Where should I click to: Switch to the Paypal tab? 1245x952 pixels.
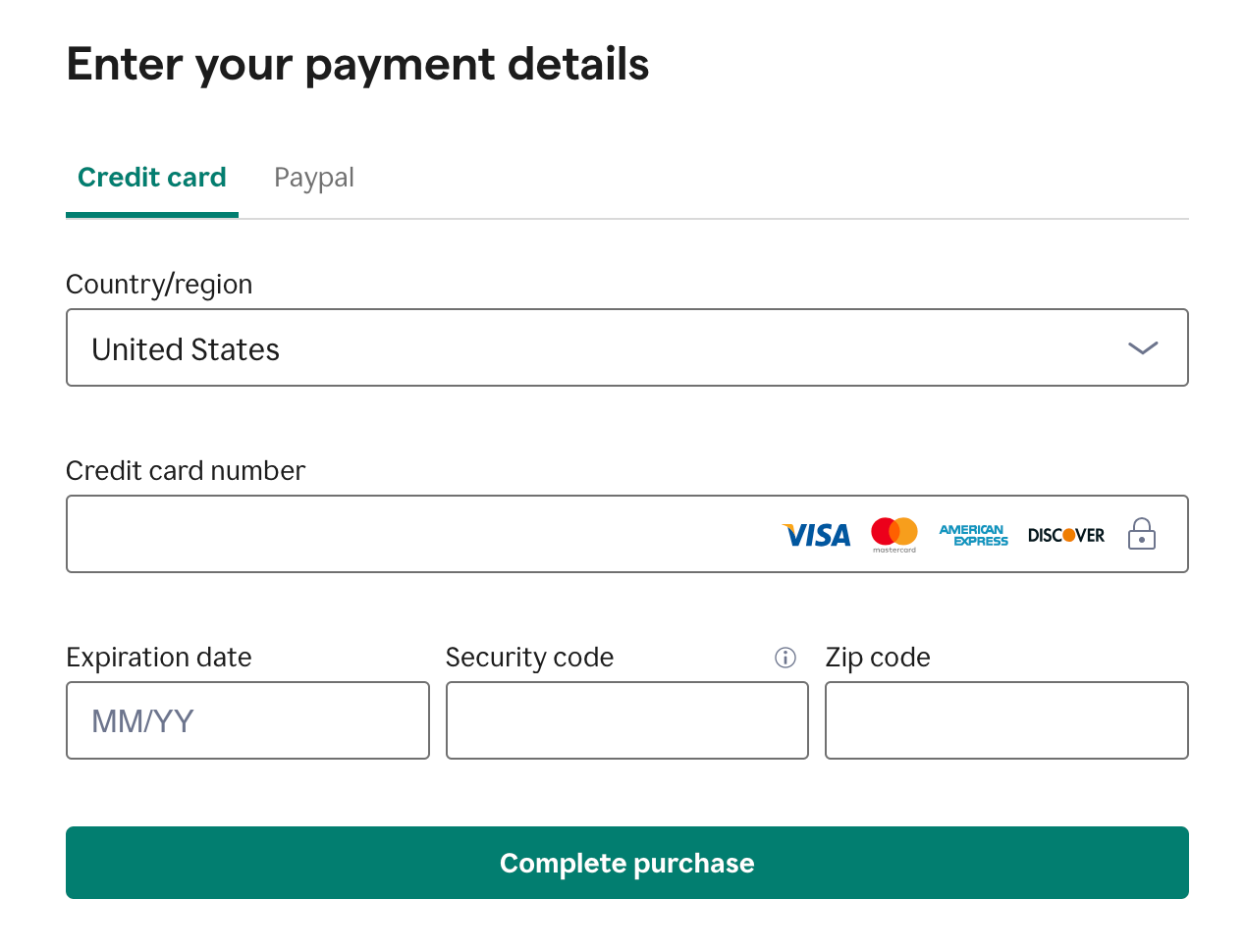pyautogui.click(x=314, y=178)
